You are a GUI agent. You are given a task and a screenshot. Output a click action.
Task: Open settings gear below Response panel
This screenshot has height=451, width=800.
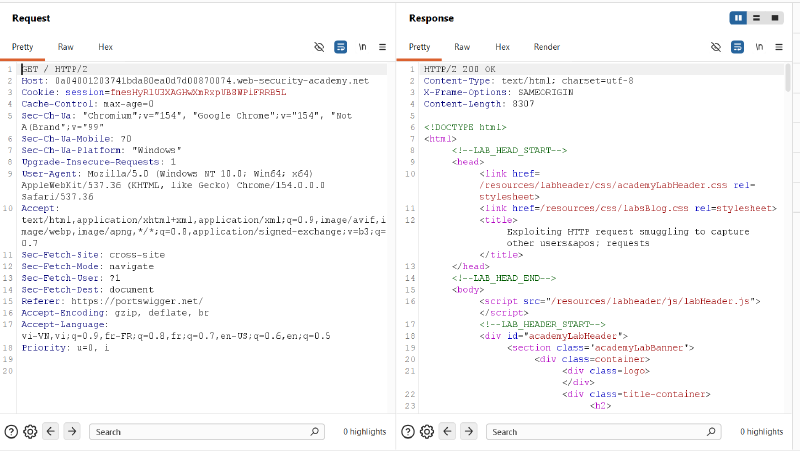point(427,432)
